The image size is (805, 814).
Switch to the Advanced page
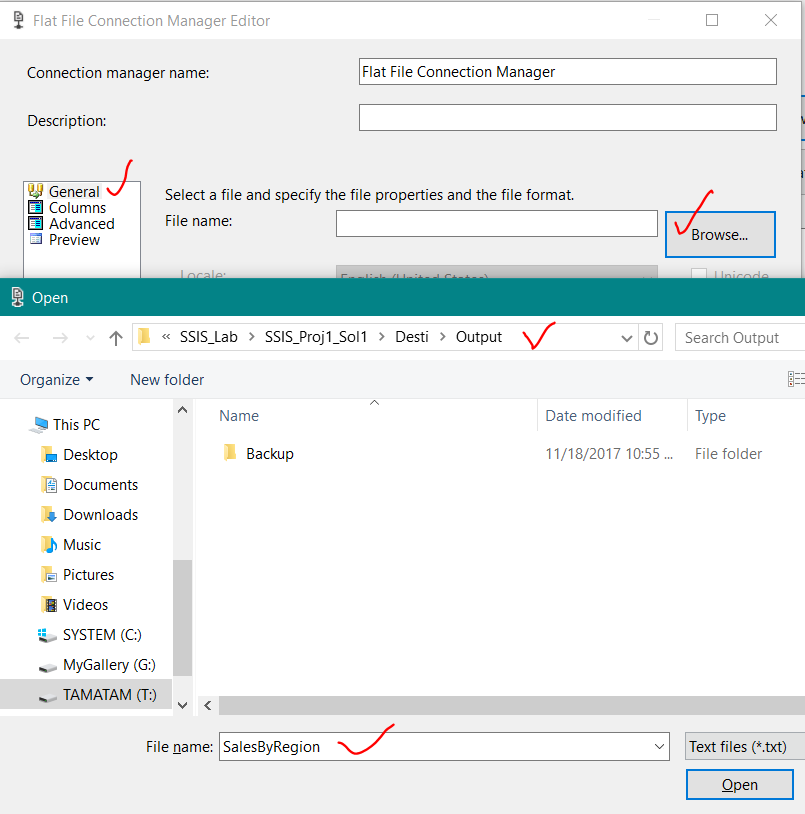tap(80, 223)
